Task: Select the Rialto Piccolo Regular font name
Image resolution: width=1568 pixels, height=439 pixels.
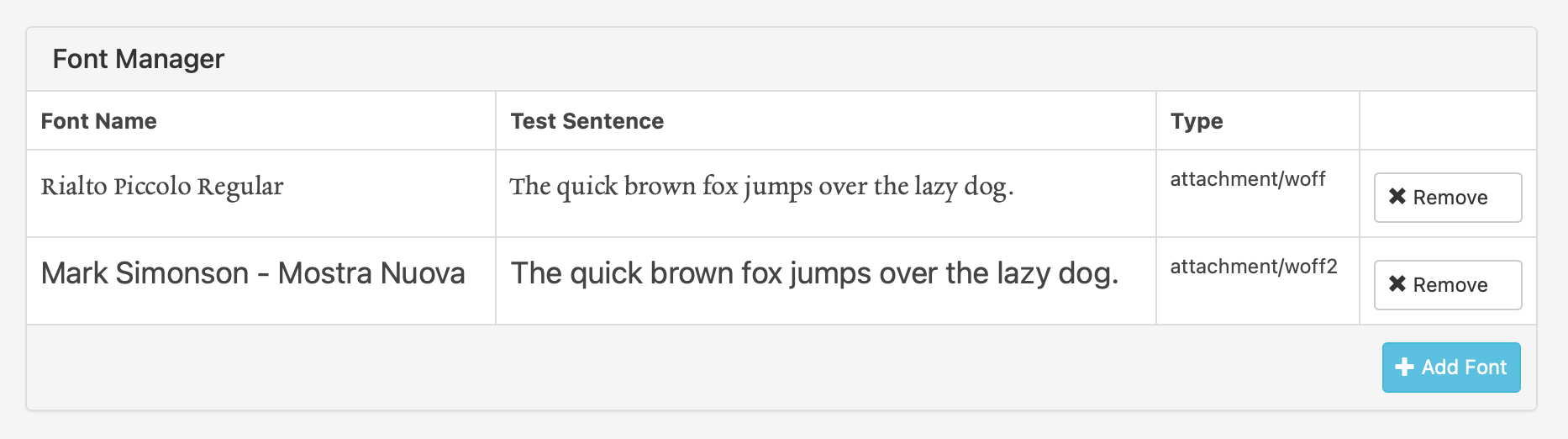Action: (162, 186)
